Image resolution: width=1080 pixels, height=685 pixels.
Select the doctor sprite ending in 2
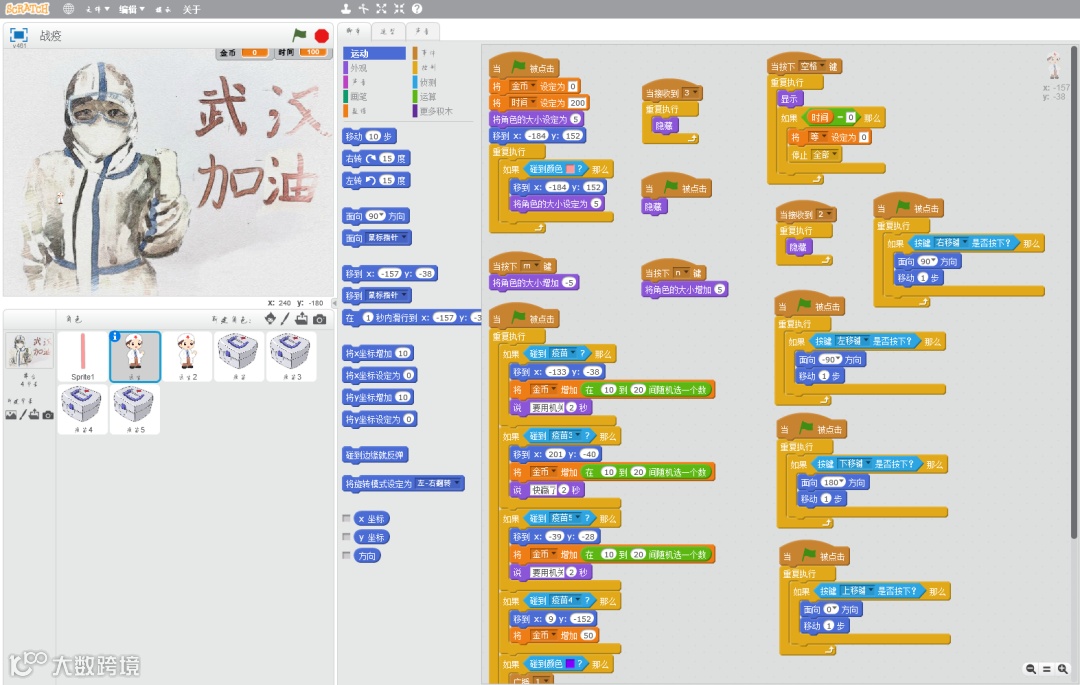click(x=187, y=356)
